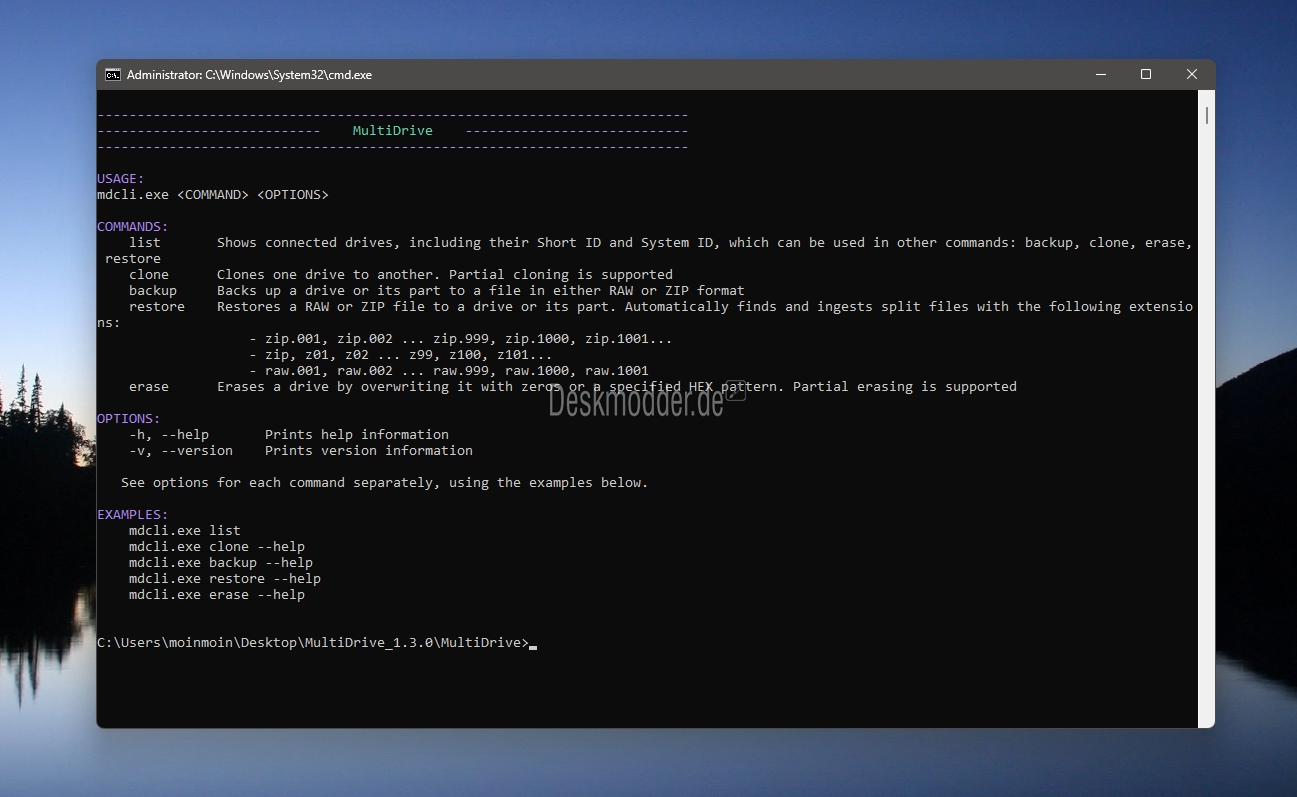Click the 'mdcli.exe clone --help' example
This screenshot has height=797, width=1297.
(216, 547)
